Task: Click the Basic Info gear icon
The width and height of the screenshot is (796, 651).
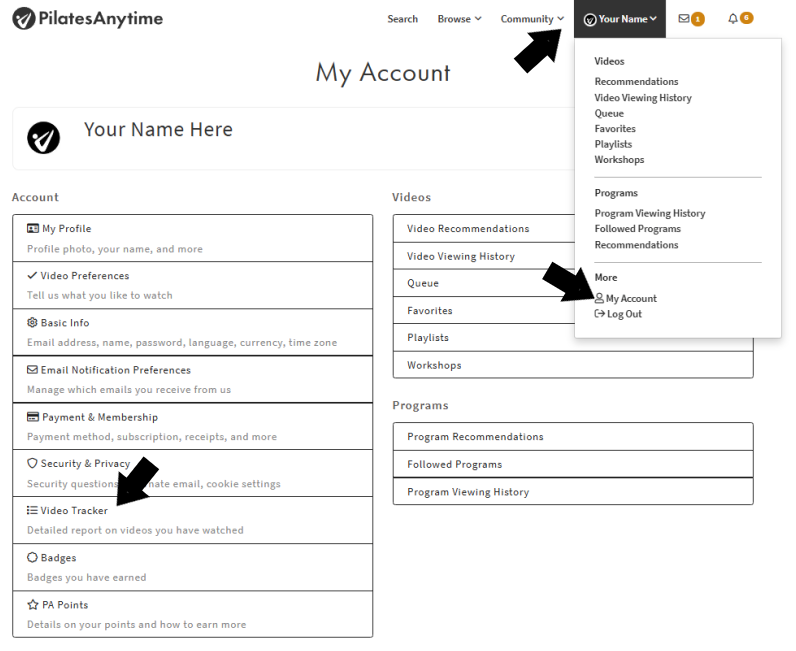Action: point(32,322)
